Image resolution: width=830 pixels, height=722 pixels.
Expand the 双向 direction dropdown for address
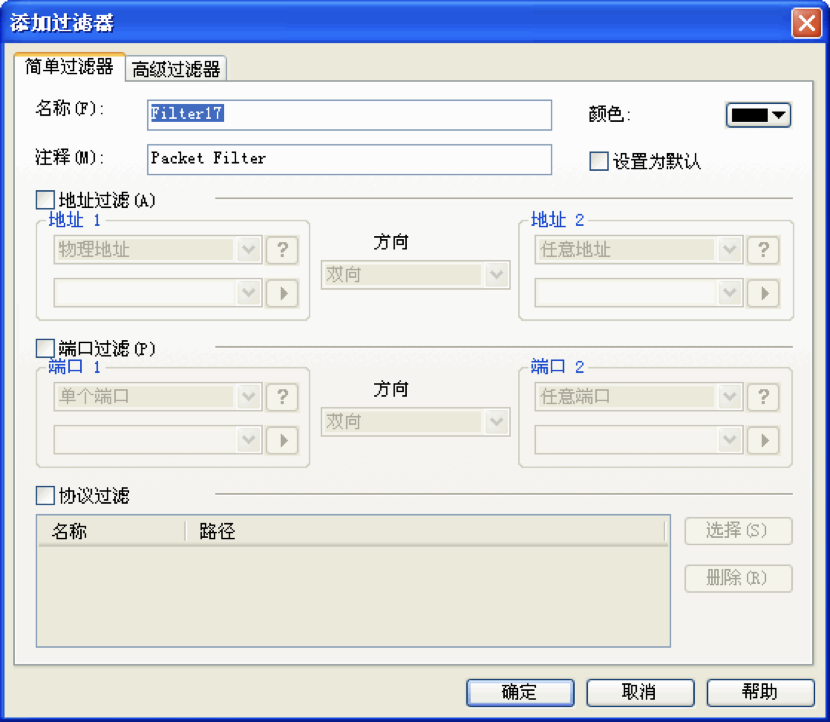pos(415,274)
